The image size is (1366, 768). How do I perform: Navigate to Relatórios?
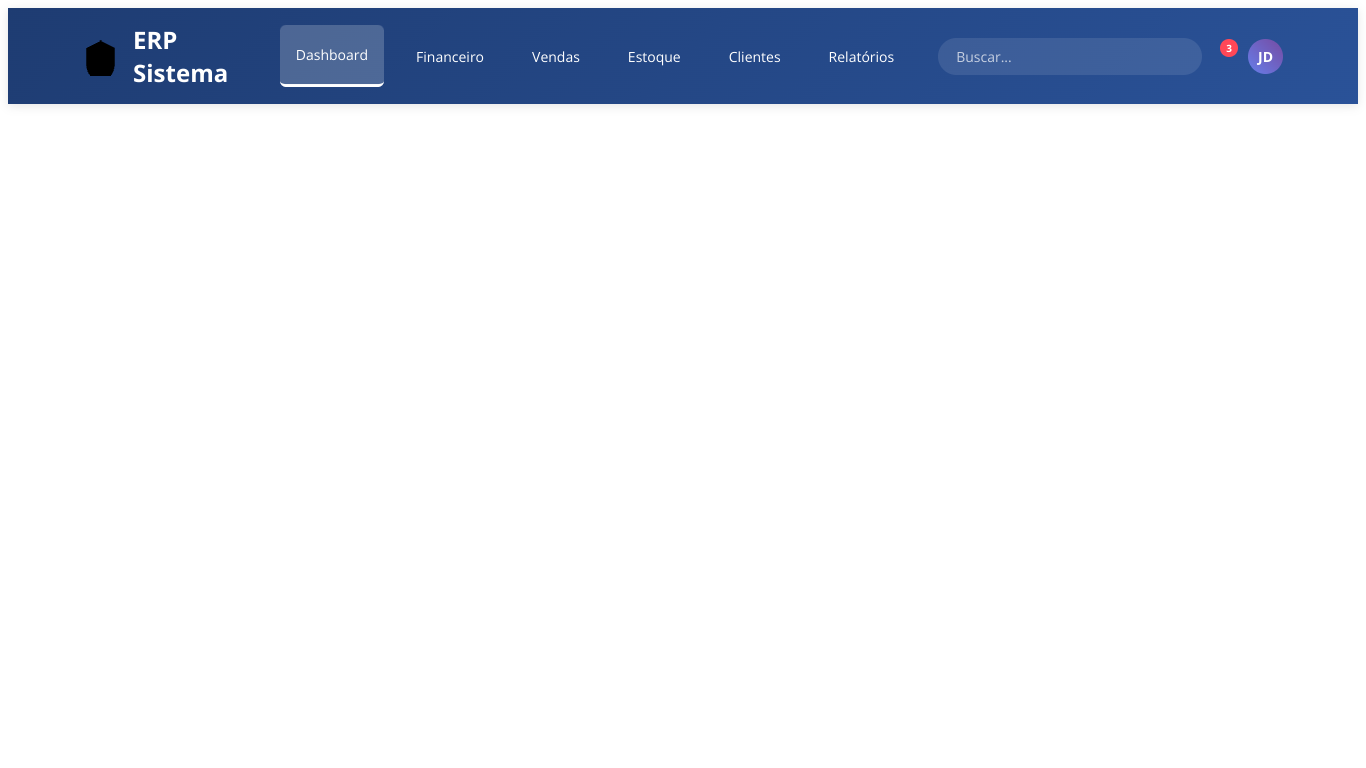pyautogui.click(x=861, y=57)
